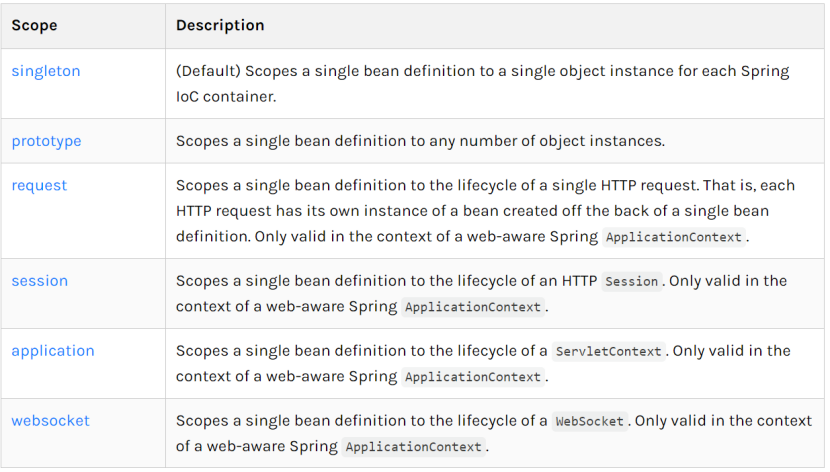Click ApplicationContext code in session row
Viewport: 830px width, 472px height.
(x=473, y=307)
